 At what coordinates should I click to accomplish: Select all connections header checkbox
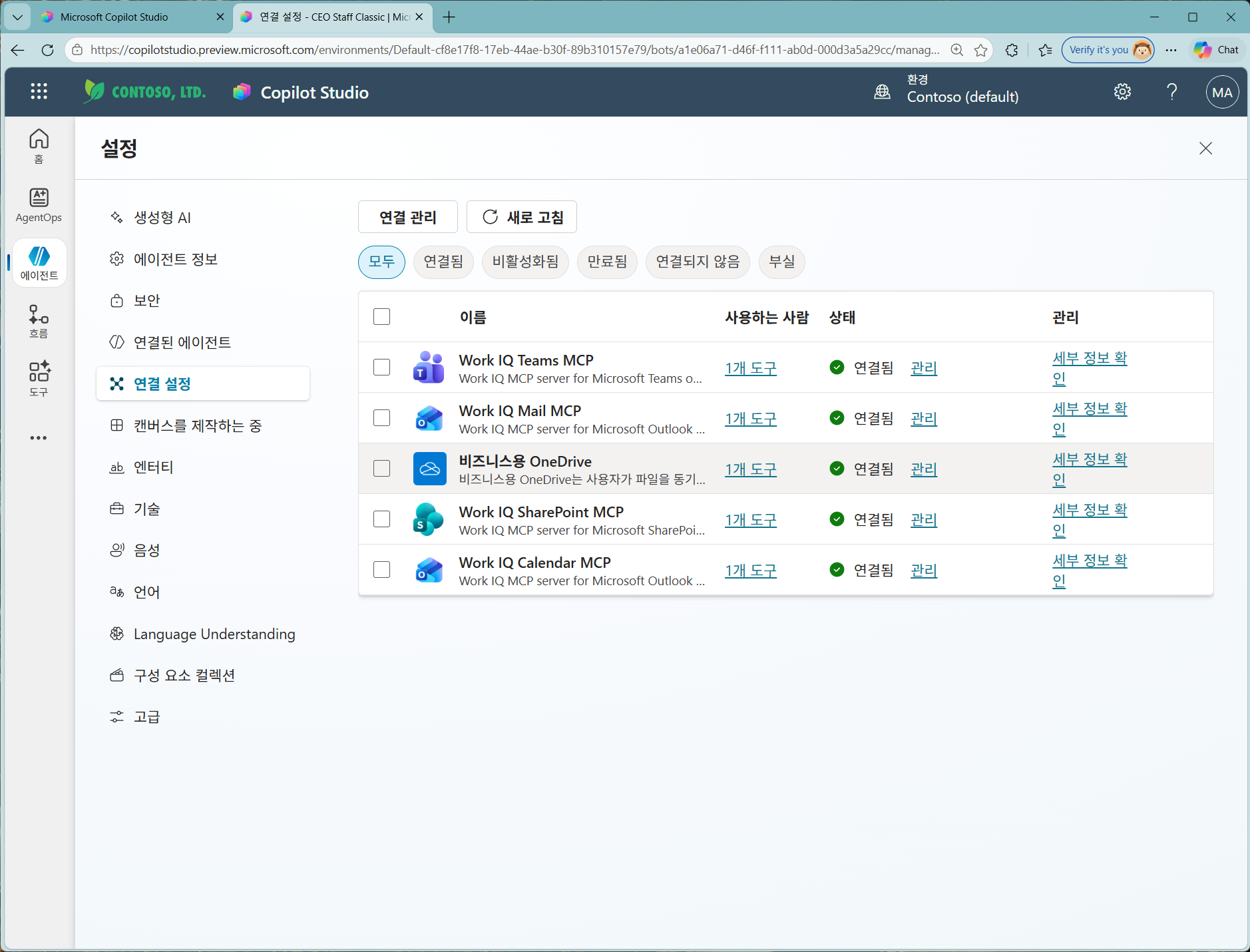(382, 317)
